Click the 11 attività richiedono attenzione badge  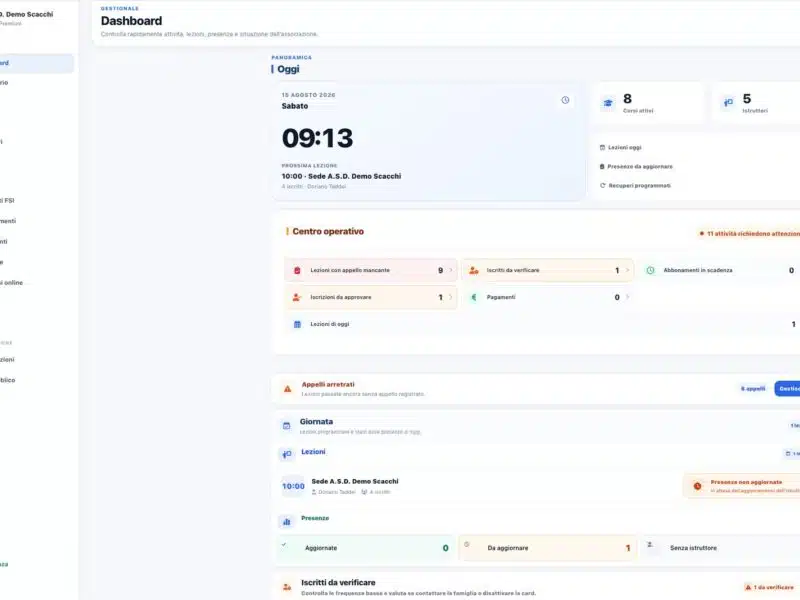(x=749, y=234)
